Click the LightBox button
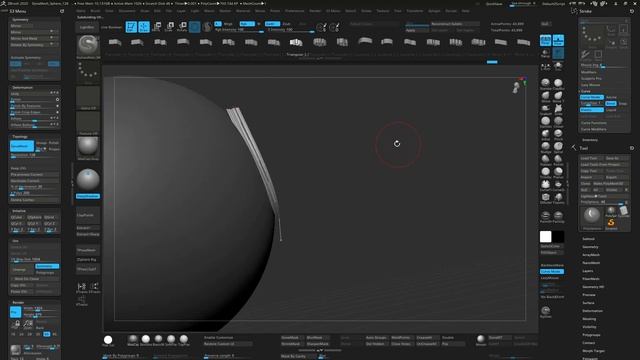Viewport: 640px width, 360px height. (87, 27)
